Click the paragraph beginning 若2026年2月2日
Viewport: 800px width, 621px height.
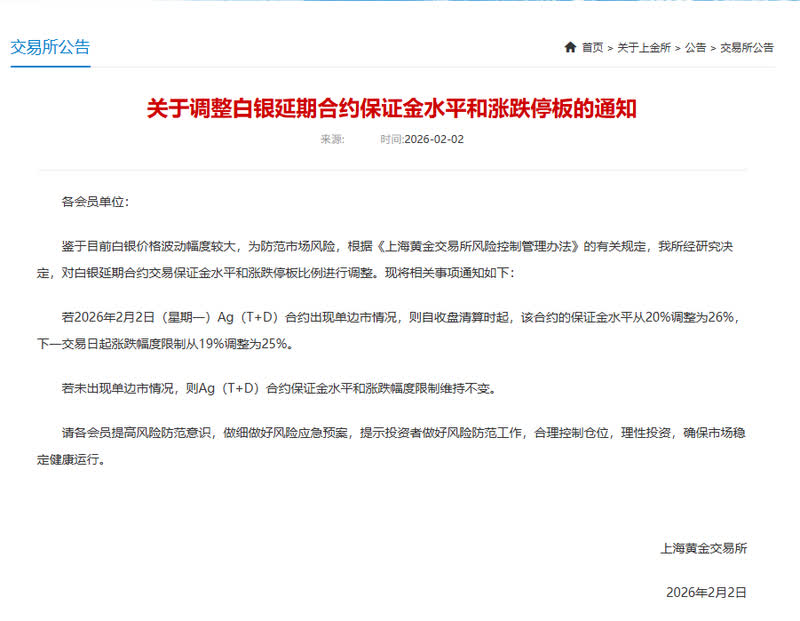388,331
